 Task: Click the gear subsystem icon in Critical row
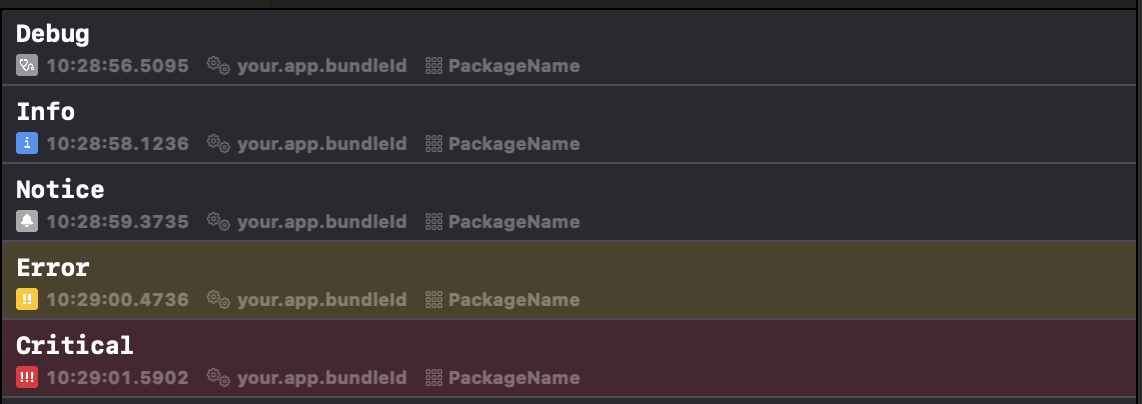pyautogui.click(x=218, y=377)
